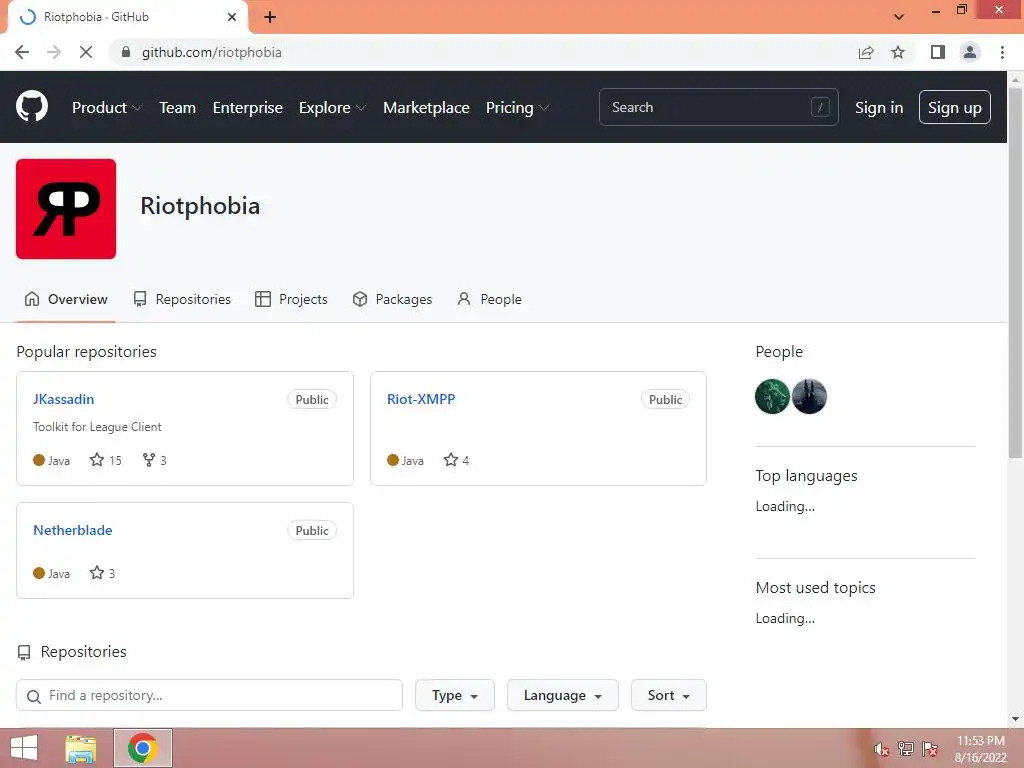Click the slash shortcut icon in search box
The height and width of the screenshot is (768, 1024).
tap(820, 107)
